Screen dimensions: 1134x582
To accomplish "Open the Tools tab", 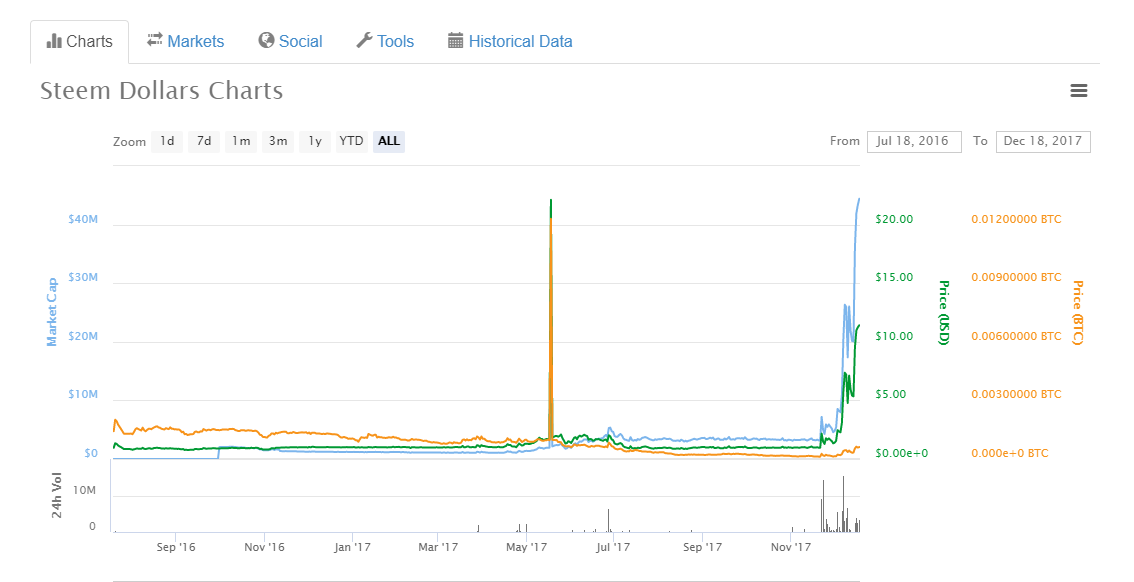I will click(385, 41).
